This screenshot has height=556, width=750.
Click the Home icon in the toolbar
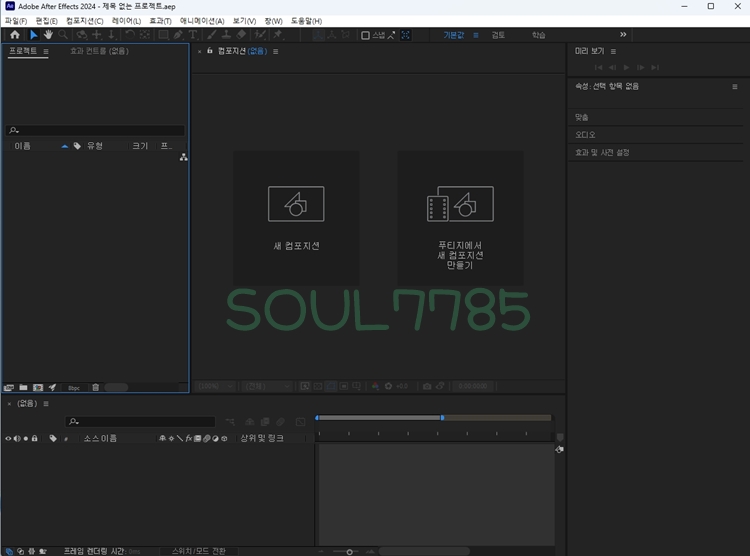(x=14, y=35)
